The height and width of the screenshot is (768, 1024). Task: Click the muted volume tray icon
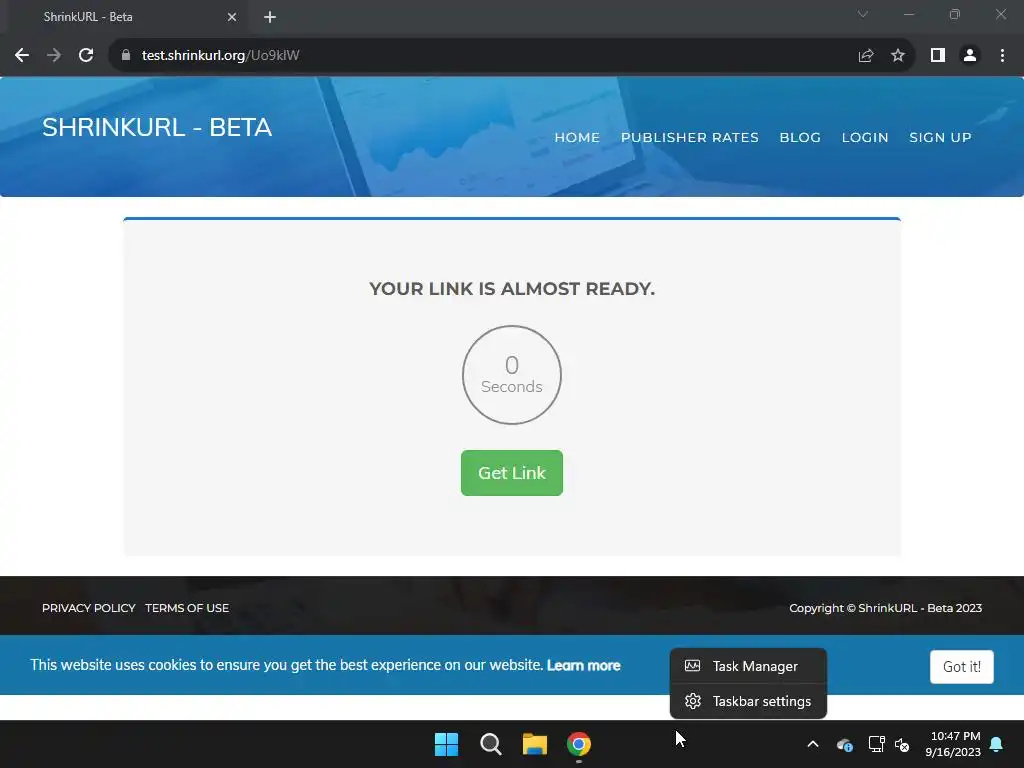902,744
